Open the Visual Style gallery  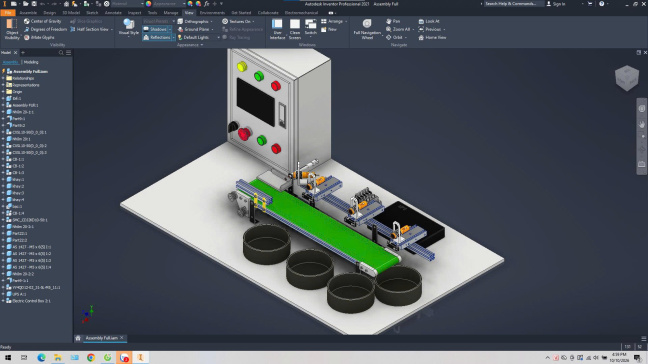129,28
